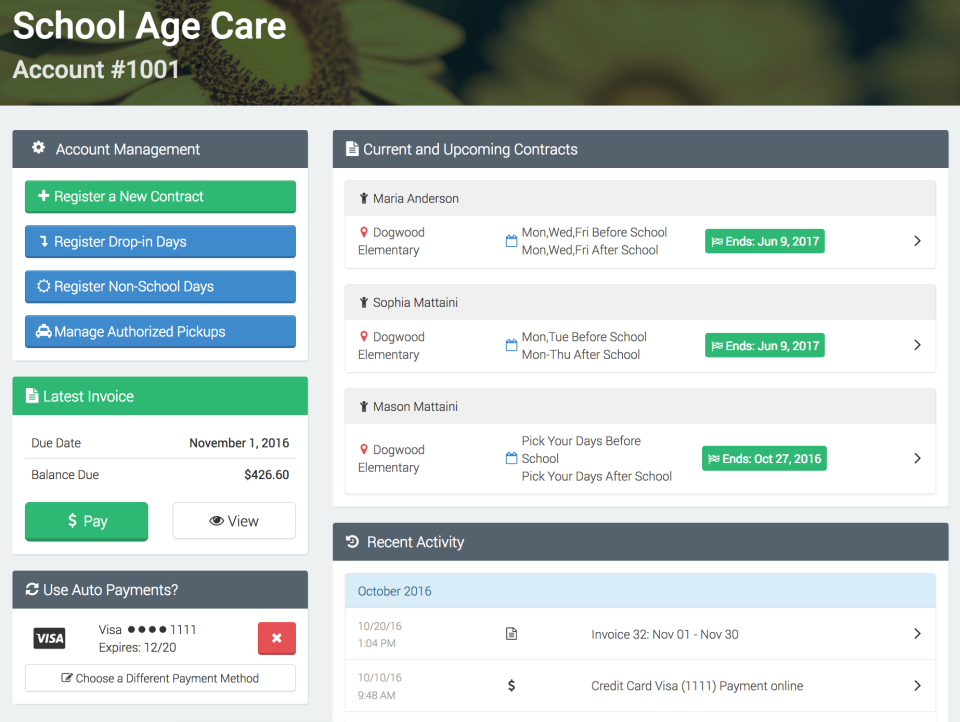This screenshot has width=960, height=722.
Task: Remove the Visa auto payment card
Action: tap(277, 638)
